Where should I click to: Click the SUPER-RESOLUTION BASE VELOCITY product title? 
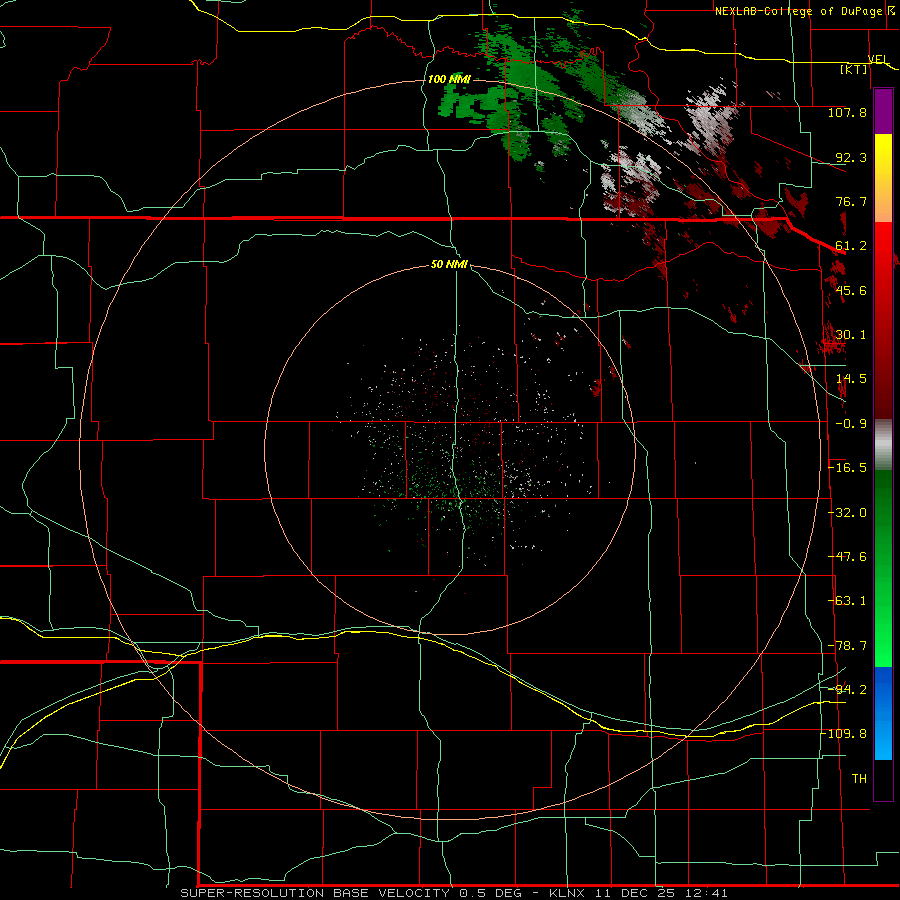pyautogui.click(x=315, y=893)
